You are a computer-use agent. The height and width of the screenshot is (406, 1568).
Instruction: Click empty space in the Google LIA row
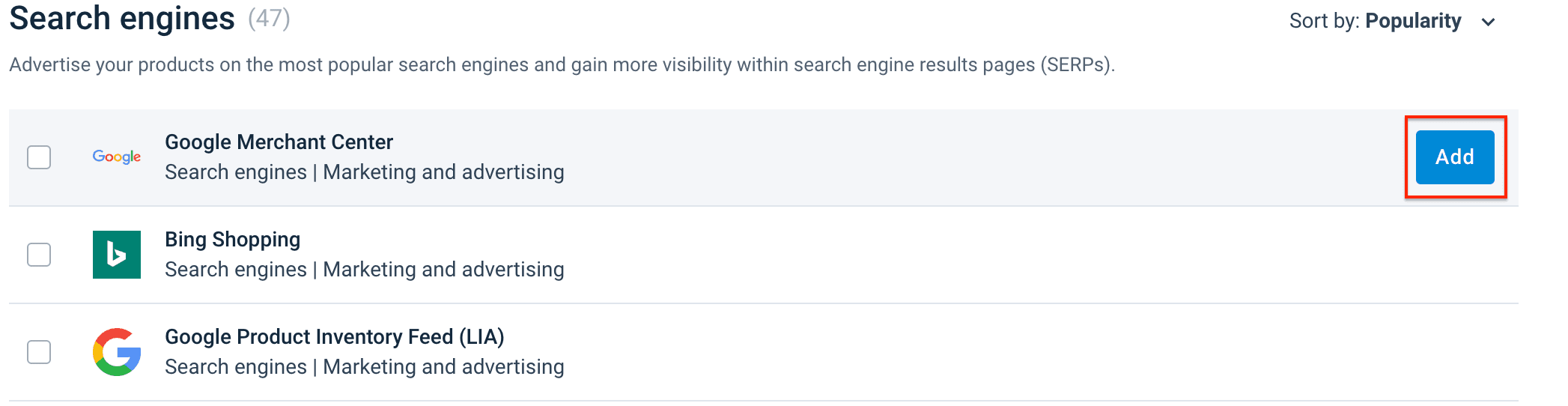(x=973, y=352)
